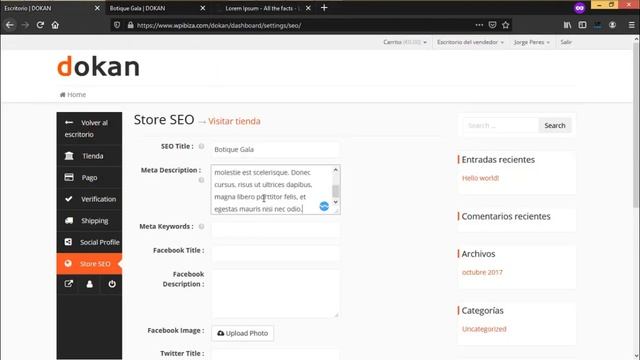Click the power logout sidebar icon
Image resolution: width=640 pixels, height=360 pixels.
pos(112,284)
